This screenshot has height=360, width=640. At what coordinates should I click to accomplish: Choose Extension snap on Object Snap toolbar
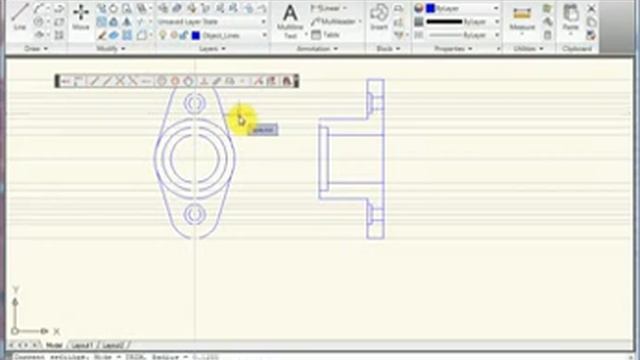145,81
